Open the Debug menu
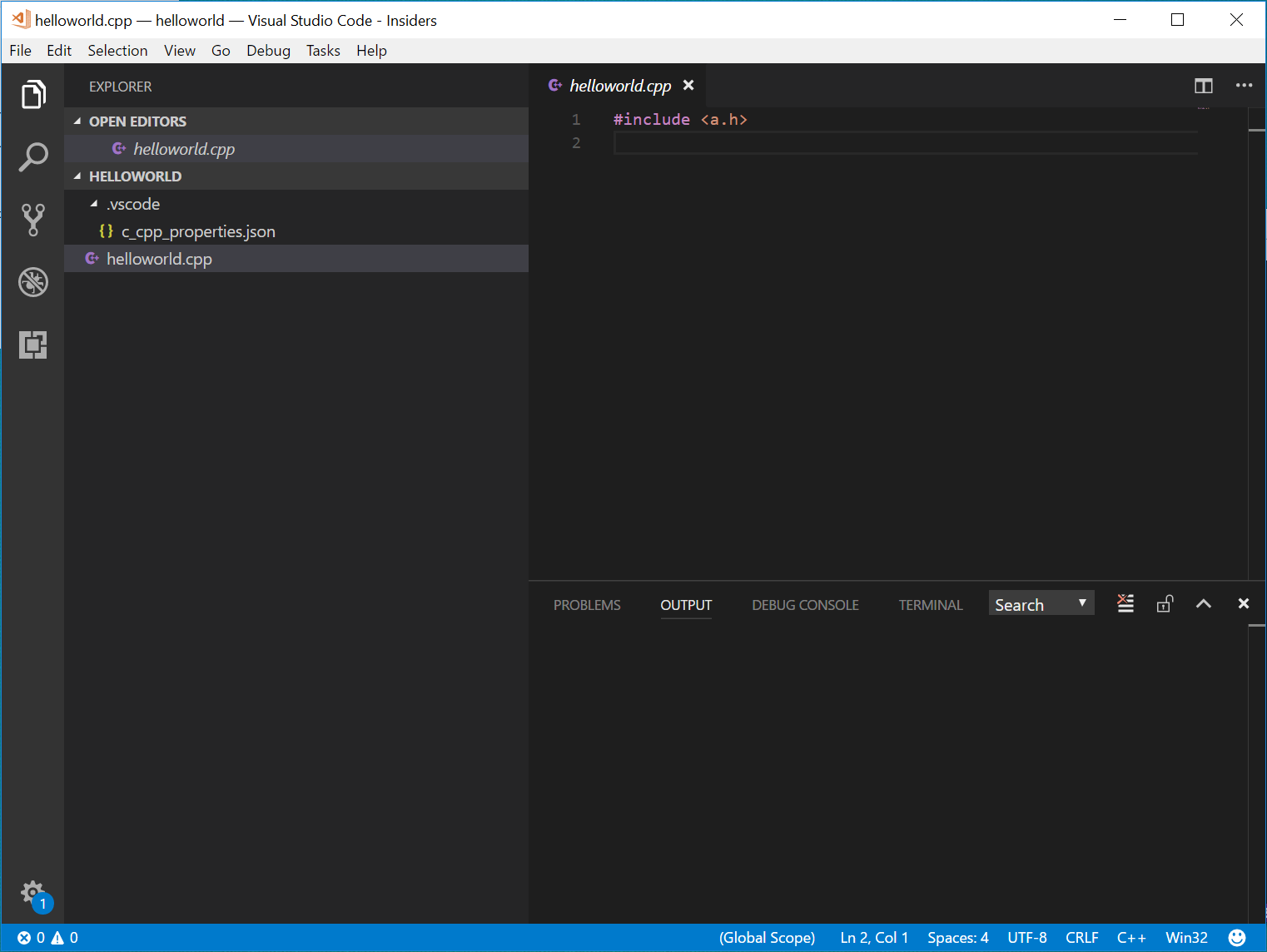The image size is (1267, 952). coord(268,51)
